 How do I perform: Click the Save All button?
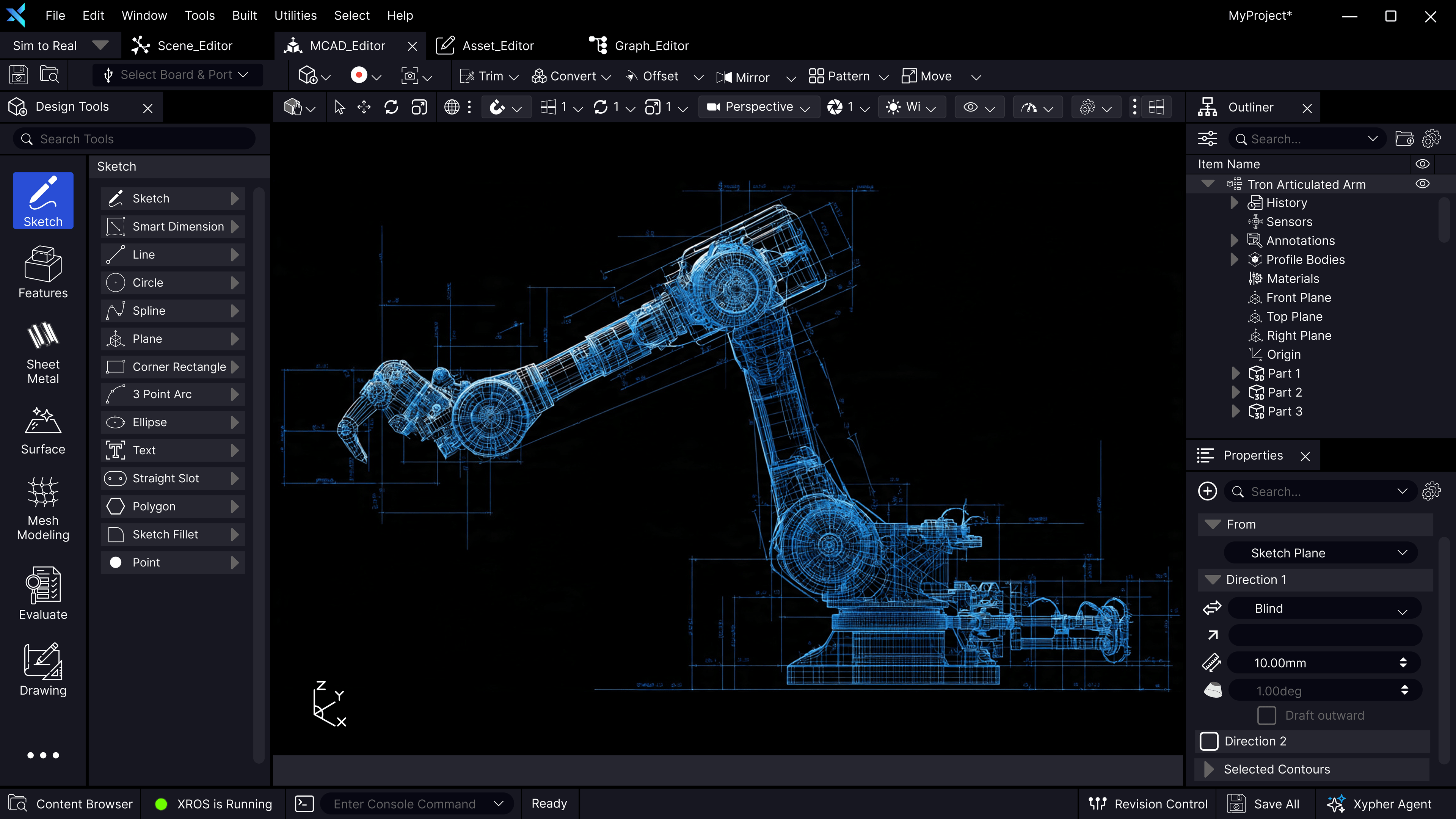(x=1265, y=803)
